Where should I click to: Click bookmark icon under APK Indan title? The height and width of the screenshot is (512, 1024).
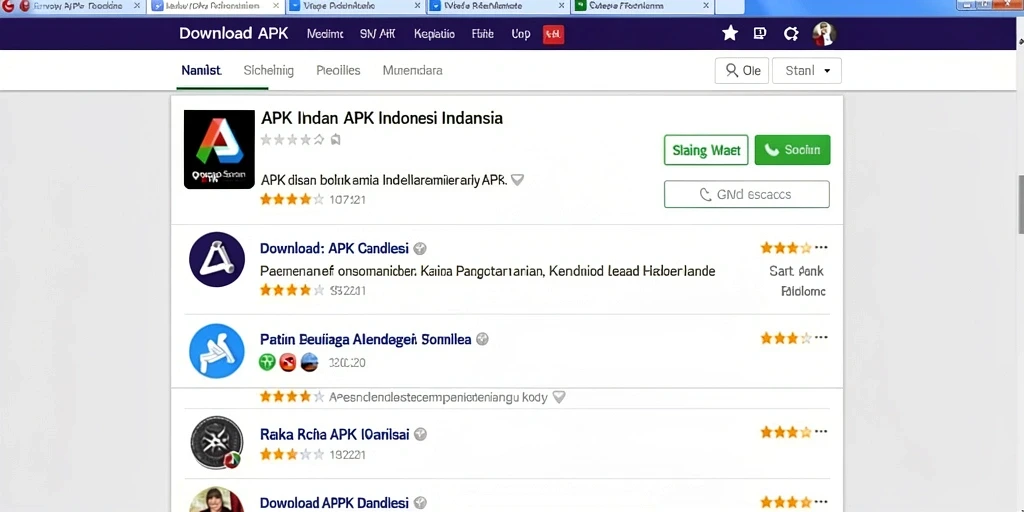[x=336, y=139]
